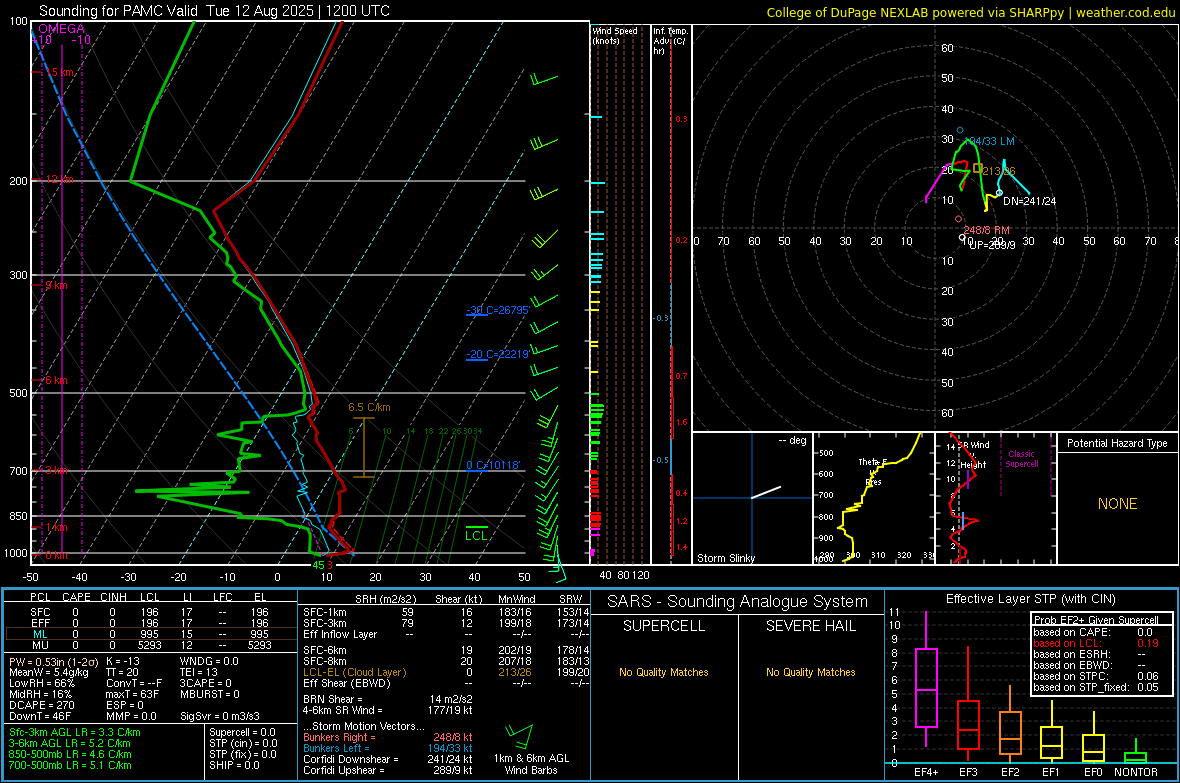This screenshot has width=1180, height=783.
Task: Click the '-20 C=22219' level label
Action: click(498, 354)
